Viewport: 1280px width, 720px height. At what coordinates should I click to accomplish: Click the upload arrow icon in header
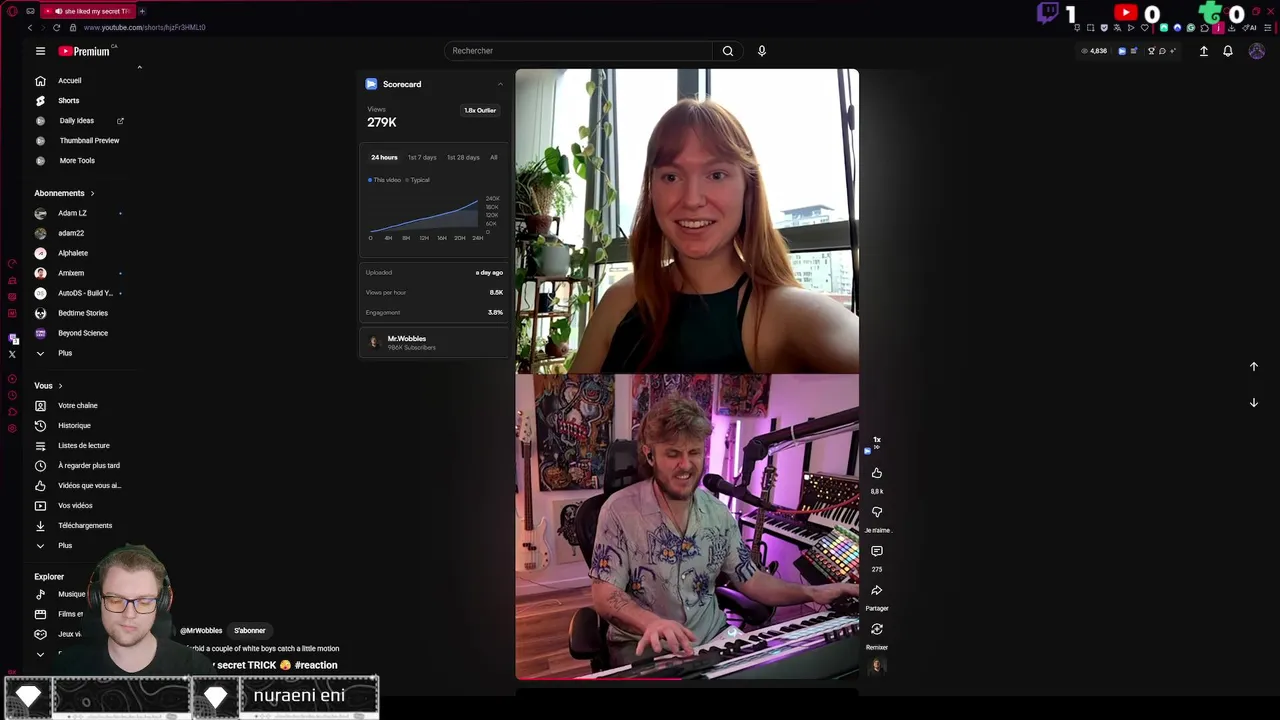coord(1204,51)
